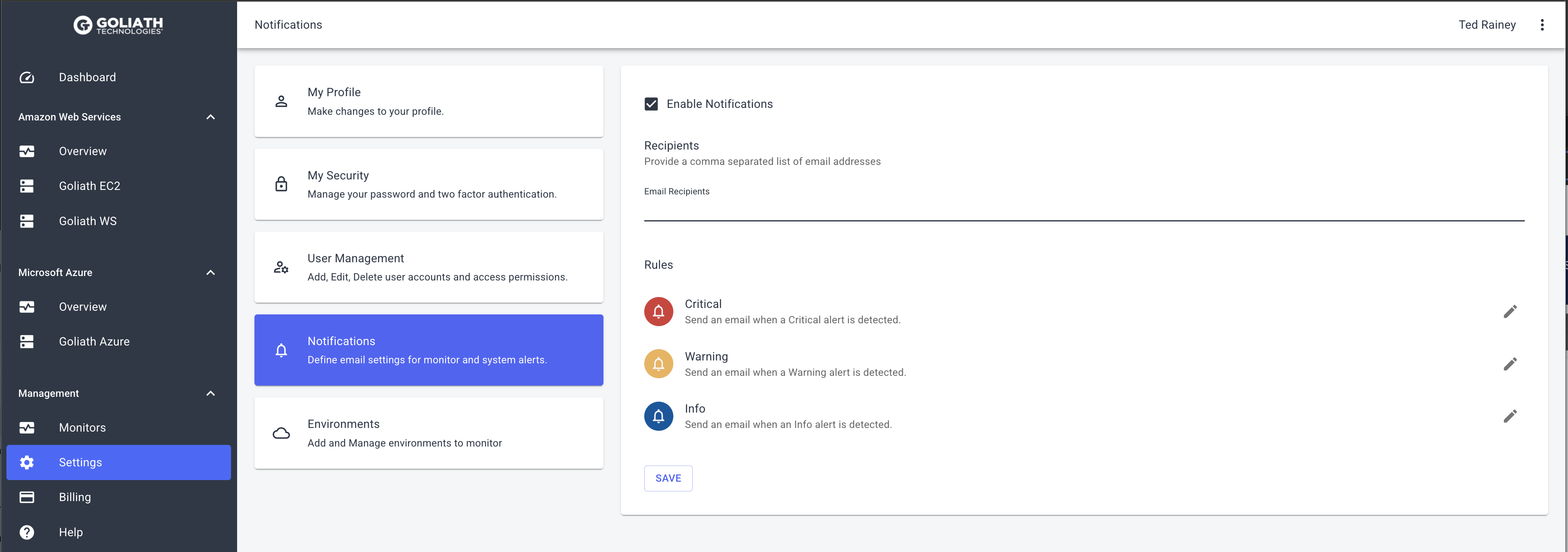
Task: Click the My Security lock icon
Action: [281, 184]
